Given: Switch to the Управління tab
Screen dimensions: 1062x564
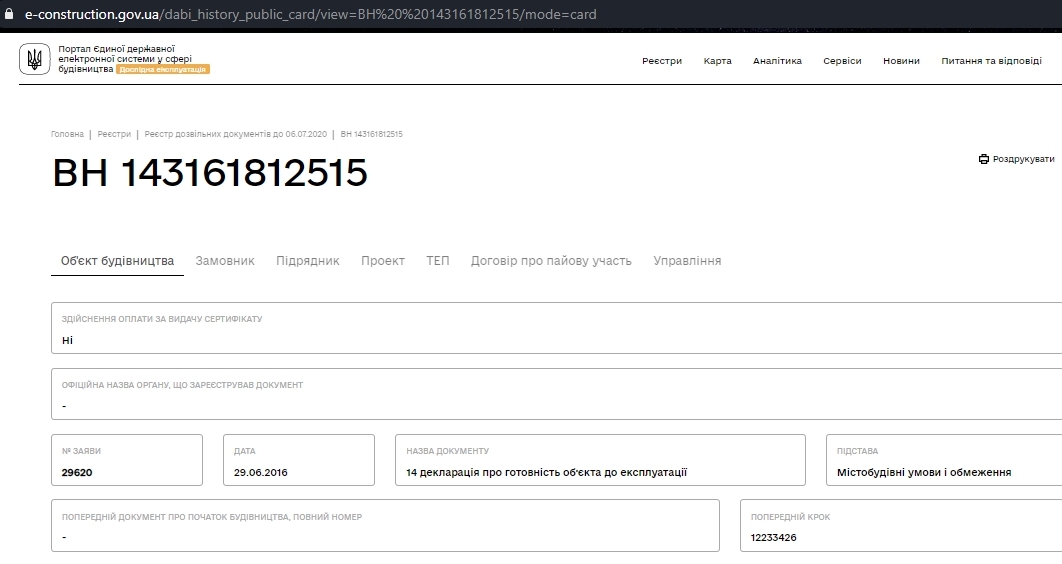Looking at the screenshot, I should (687, 261).
